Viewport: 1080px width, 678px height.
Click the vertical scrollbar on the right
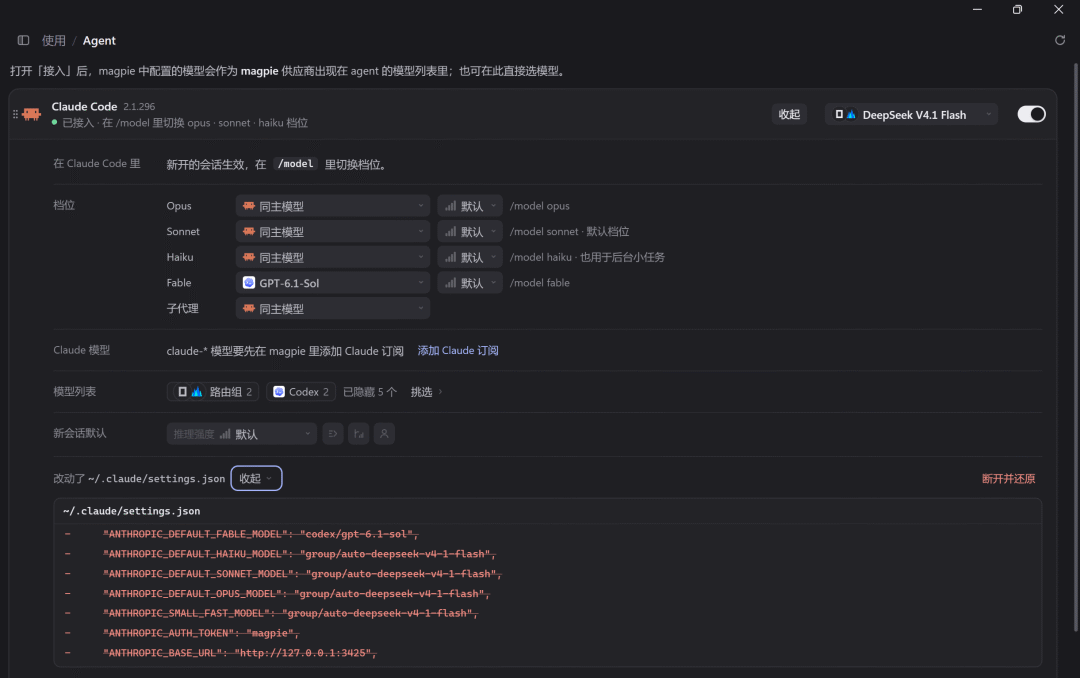(x=1075, y=347)
